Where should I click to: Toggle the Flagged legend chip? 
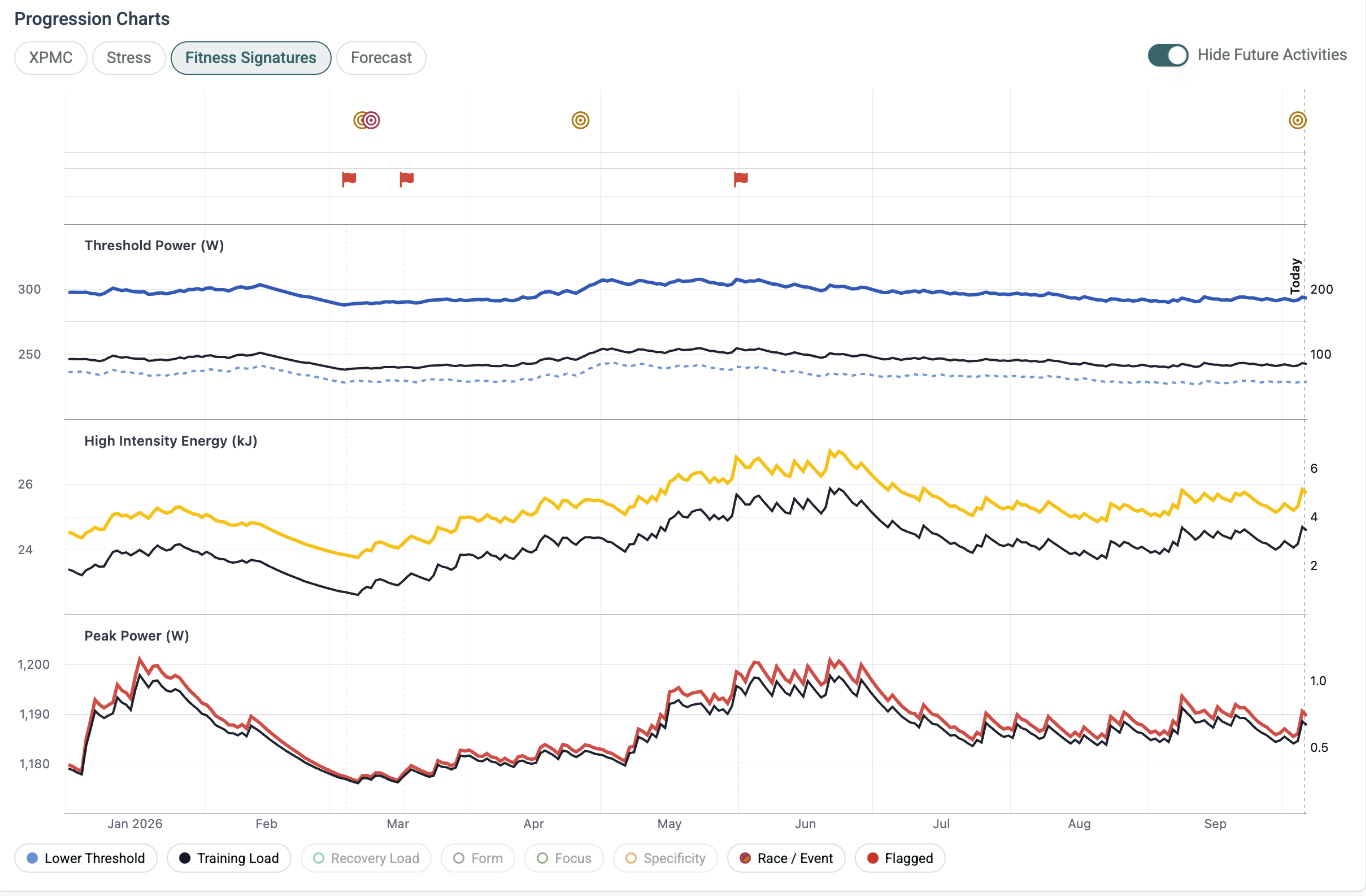(x=900, y=858)
